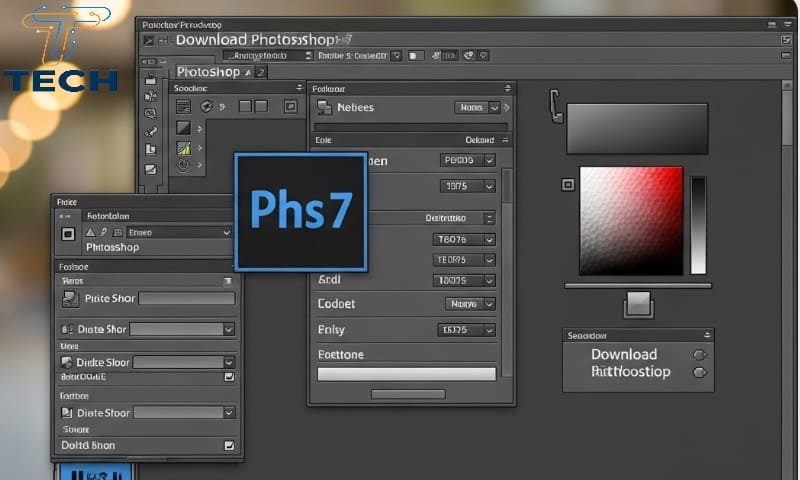The height and width of the screenshot is (480, 800).
Task: Select the radio button next to Download
Action: (699, 355)
